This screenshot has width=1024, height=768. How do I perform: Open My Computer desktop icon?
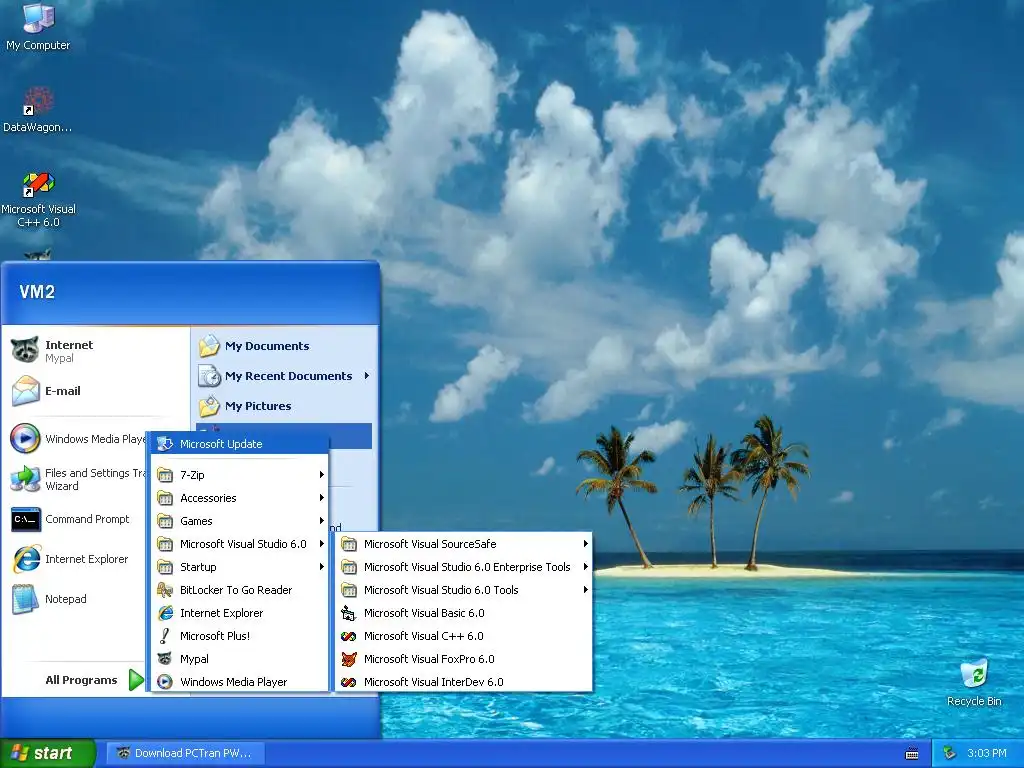point(38,26)
